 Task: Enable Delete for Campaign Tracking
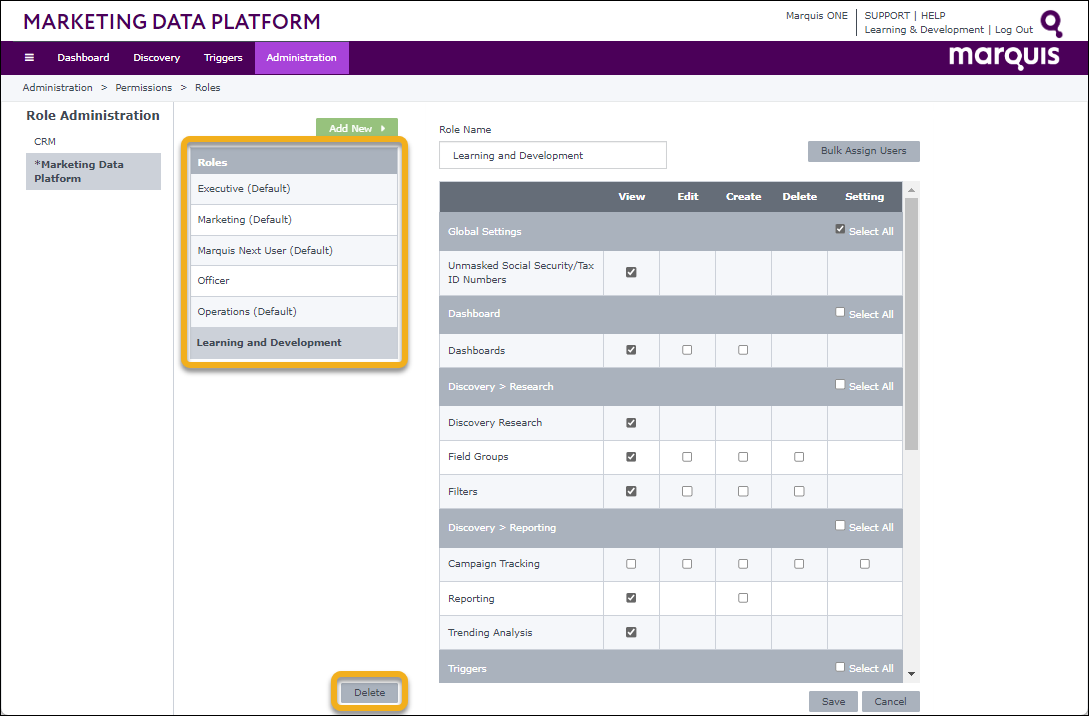[799, 564]
